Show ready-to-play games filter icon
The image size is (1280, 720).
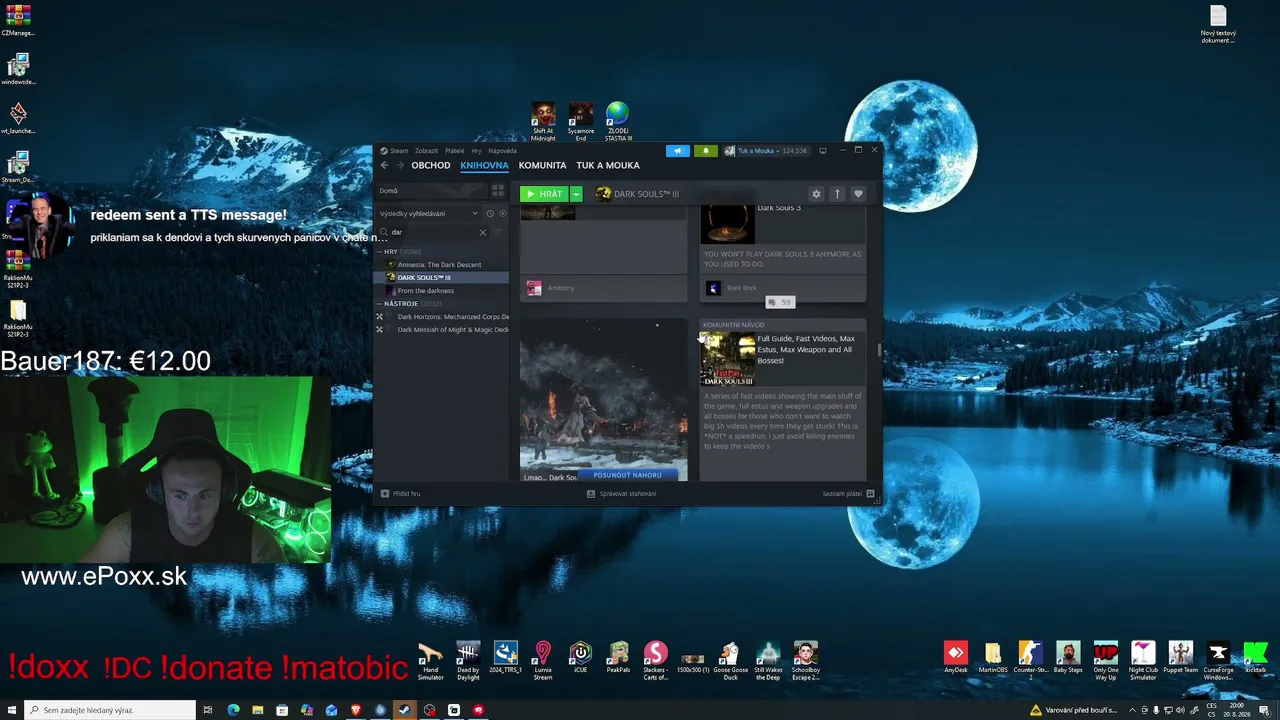(x=502, y=213)
